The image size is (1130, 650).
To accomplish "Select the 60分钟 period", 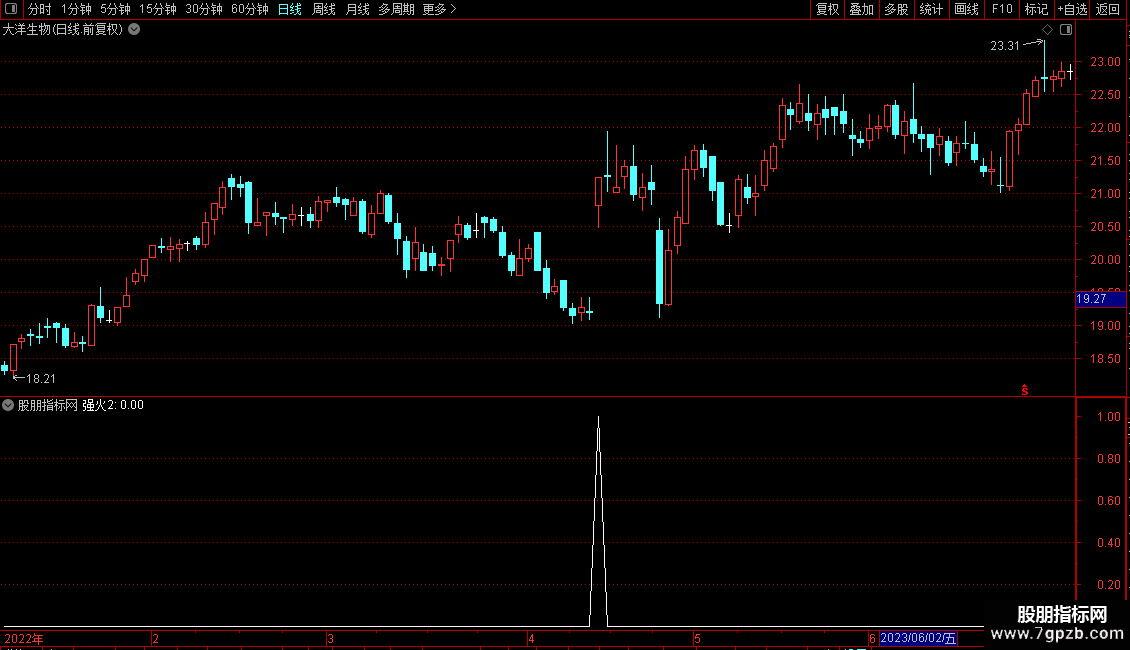I will point(249,9).
